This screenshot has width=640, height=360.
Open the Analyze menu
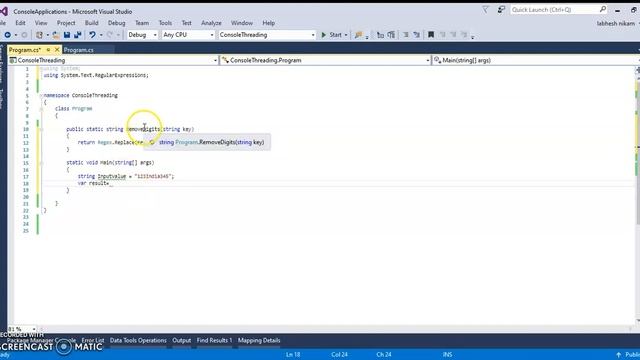pyautogui.click(x=211, y=23)
